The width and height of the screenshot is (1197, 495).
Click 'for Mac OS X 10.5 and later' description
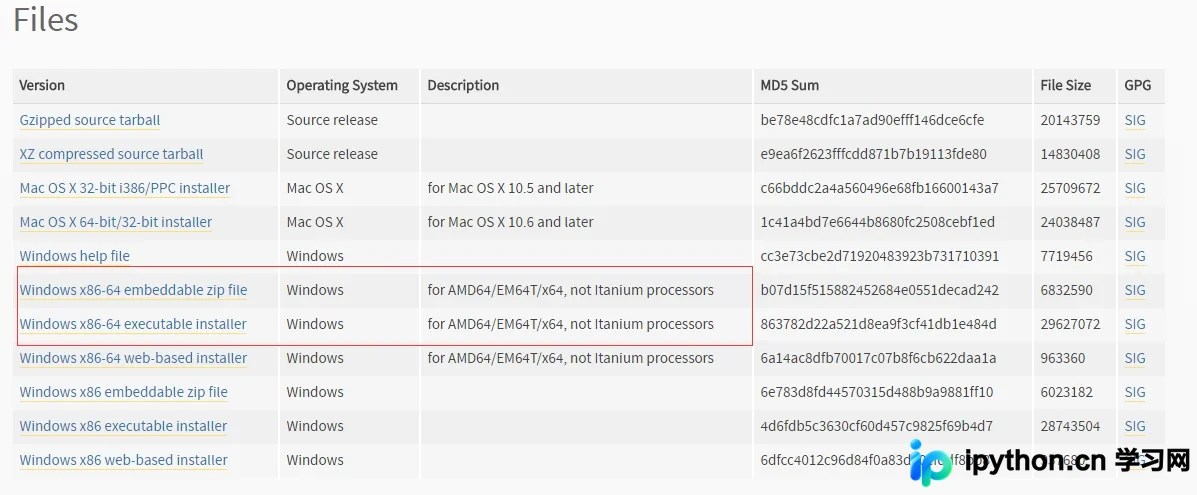pos(510,188)
